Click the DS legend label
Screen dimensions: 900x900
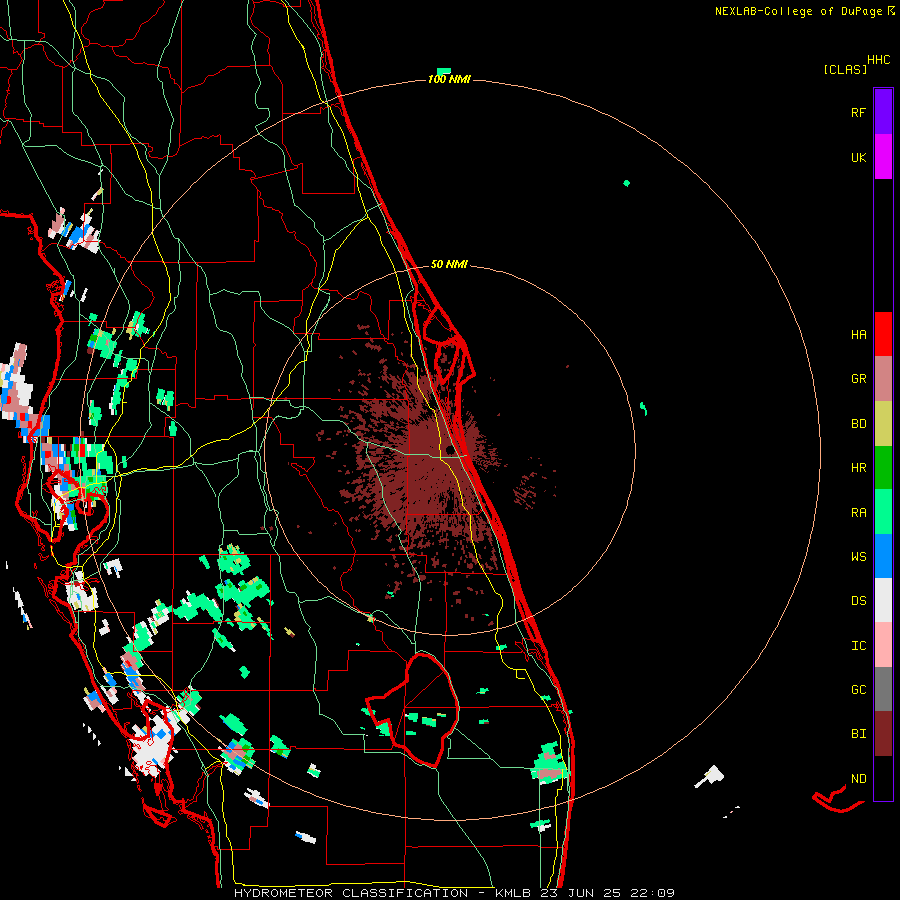858,601
